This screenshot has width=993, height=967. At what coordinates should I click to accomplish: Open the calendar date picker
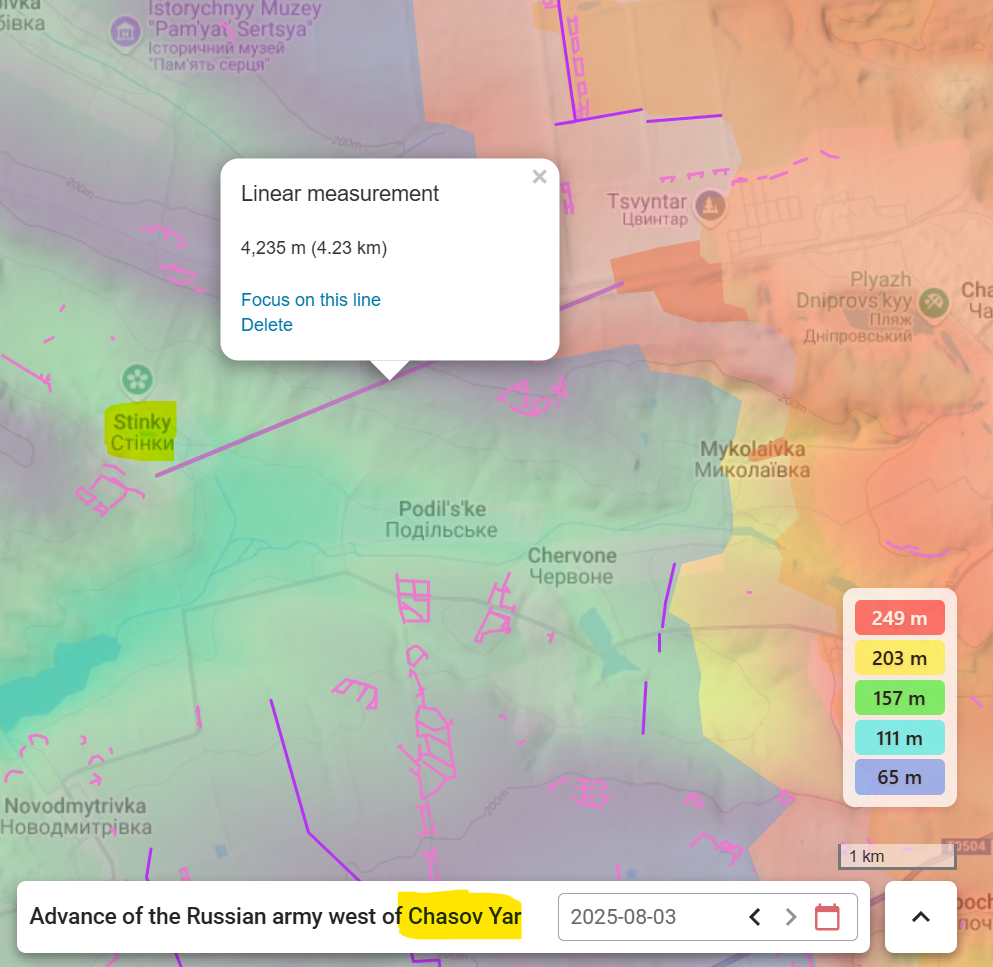pyautogui.click(x=827, y=916)
